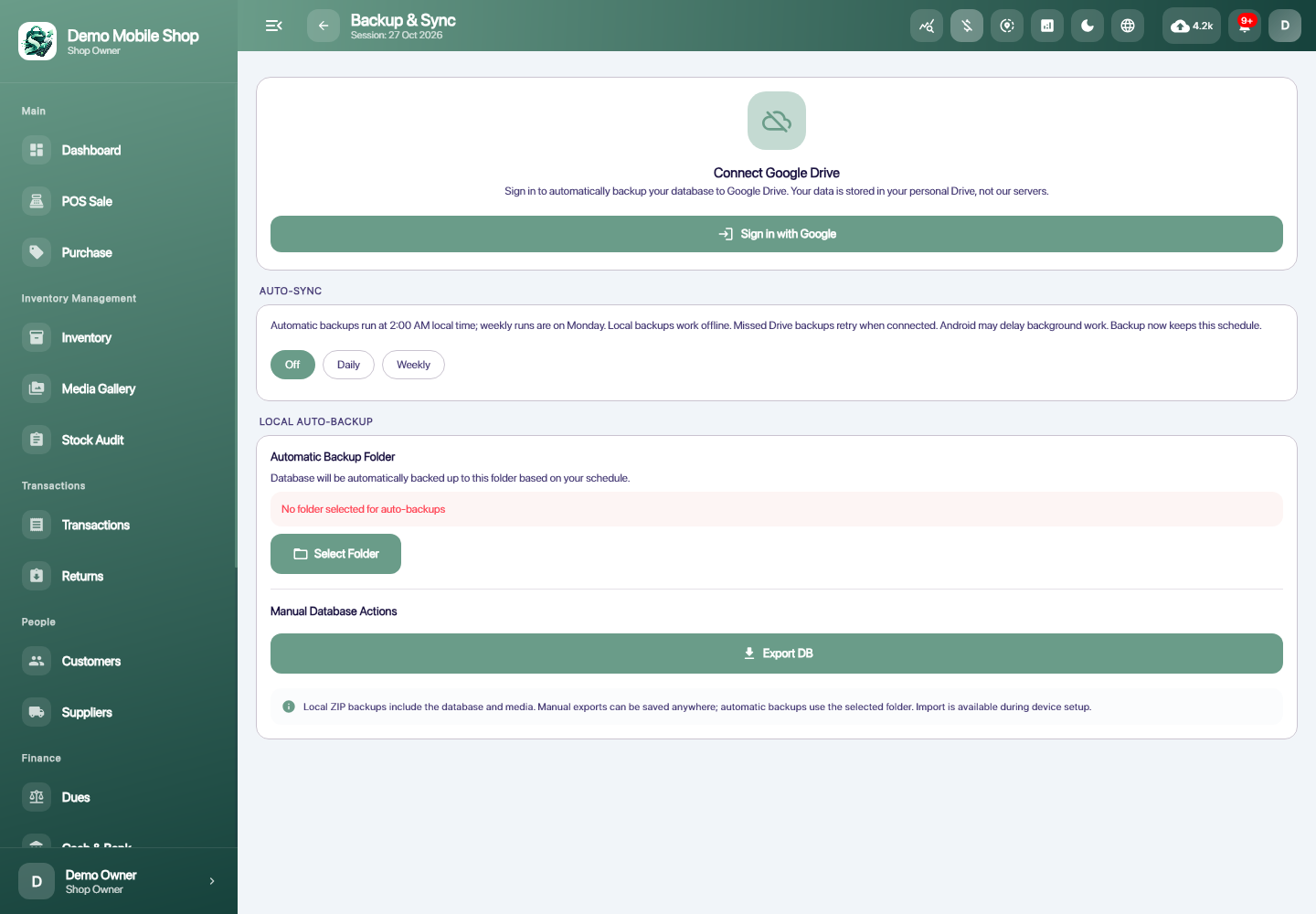Toggle dark mode with the moon icon
Image resolution: width=1316 pixels, height=914 pixels.
[1088, 26]
